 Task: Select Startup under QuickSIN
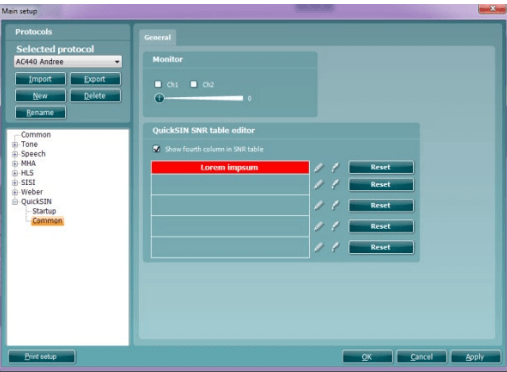(x=44, y=211)
